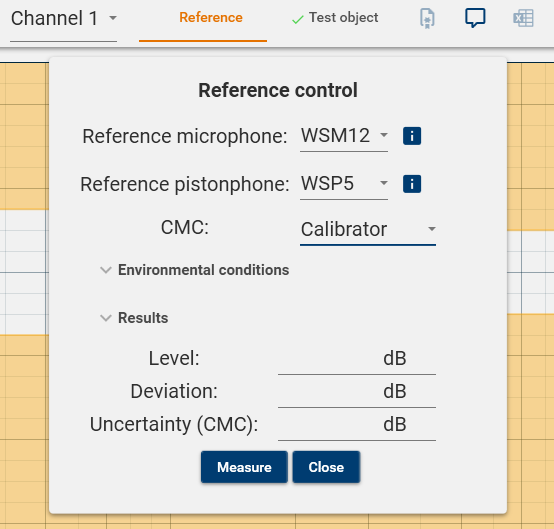Switch to the Test object tab
This screenshot has height=529, width=554.
(x=335, y=18)
